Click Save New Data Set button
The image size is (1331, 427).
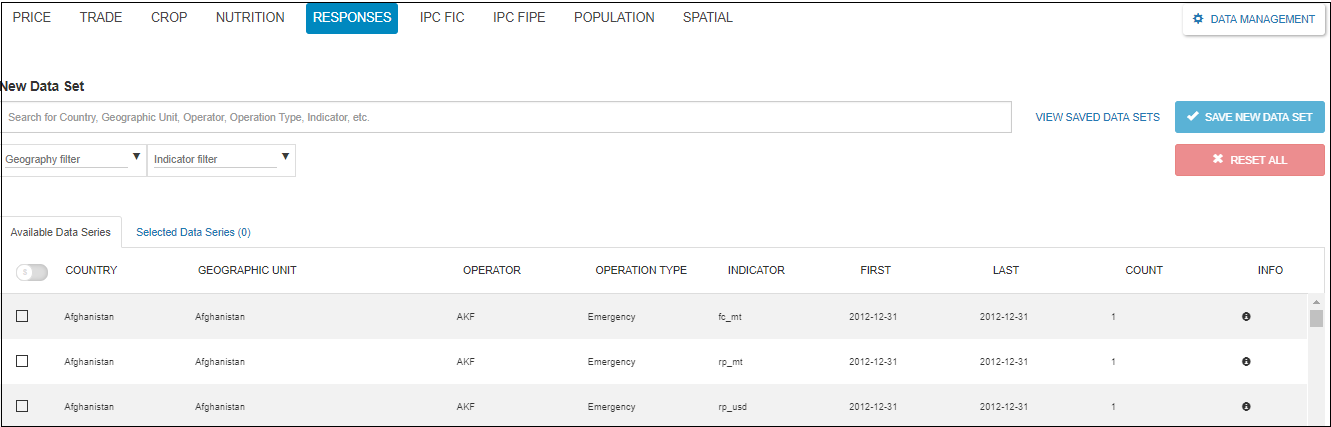tap(1249, 117)
